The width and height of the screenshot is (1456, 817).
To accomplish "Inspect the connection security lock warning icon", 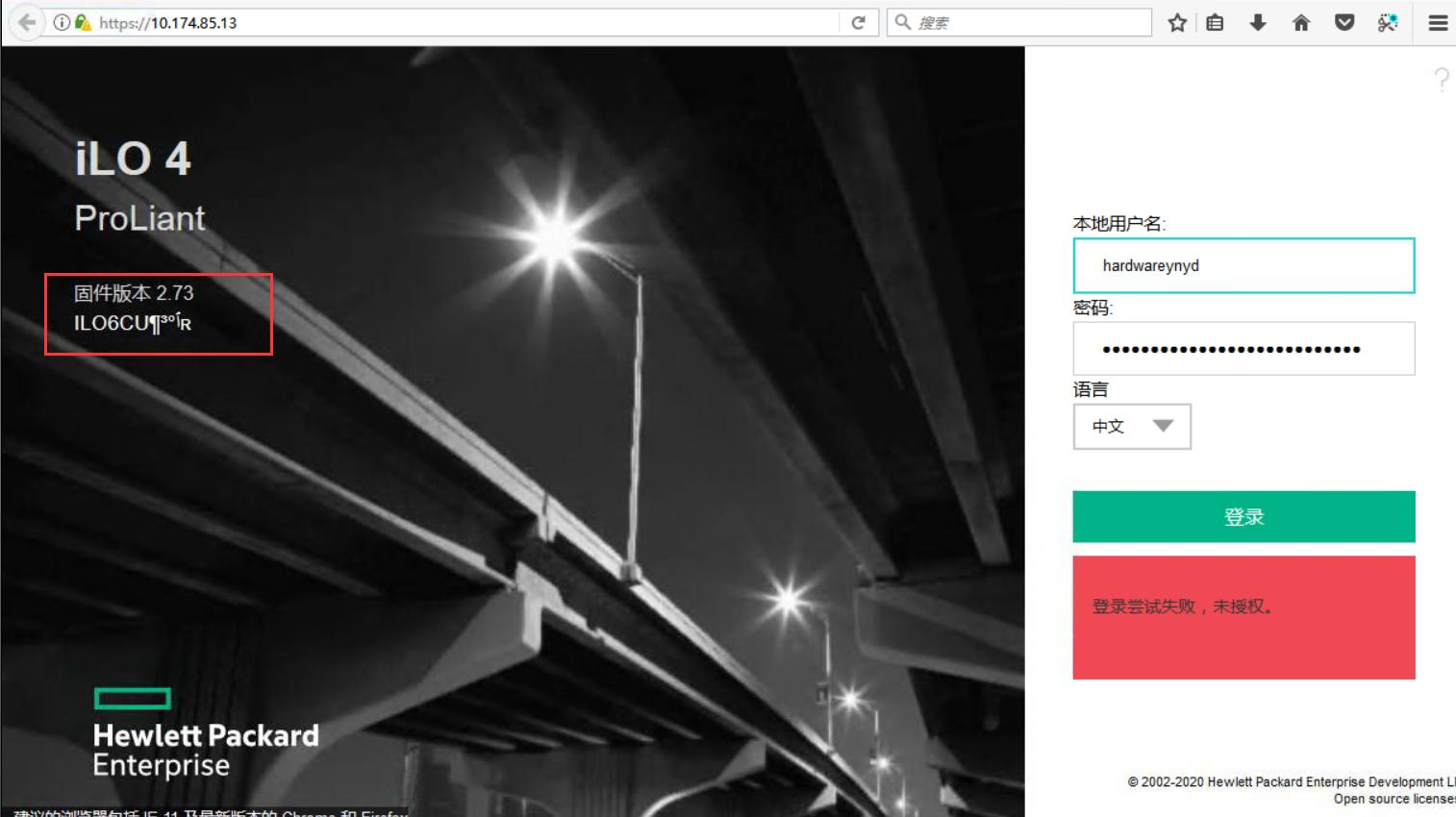I will point(83,22).
